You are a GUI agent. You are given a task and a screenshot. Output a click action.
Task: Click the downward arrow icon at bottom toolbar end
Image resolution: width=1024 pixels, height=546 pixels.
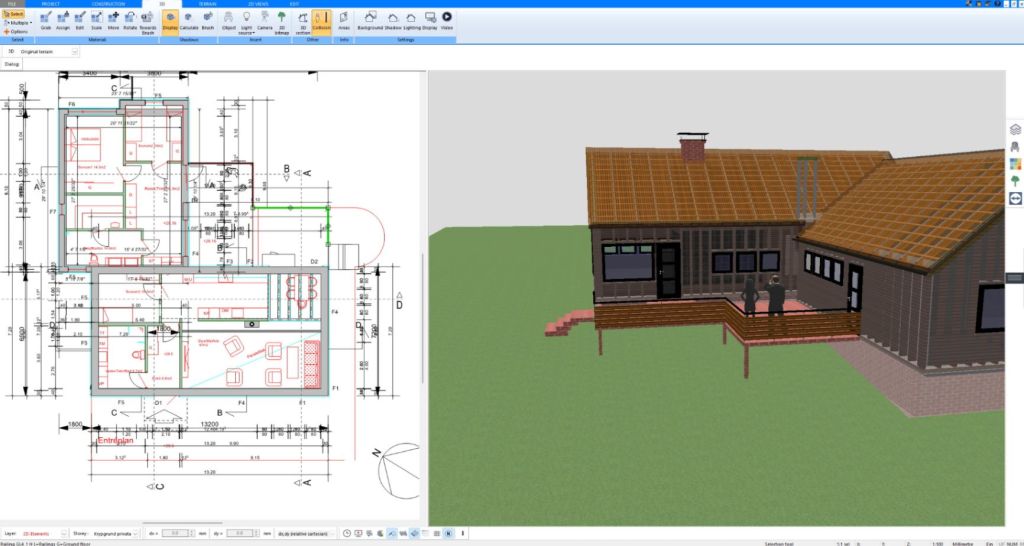click(x=463, y=534)
